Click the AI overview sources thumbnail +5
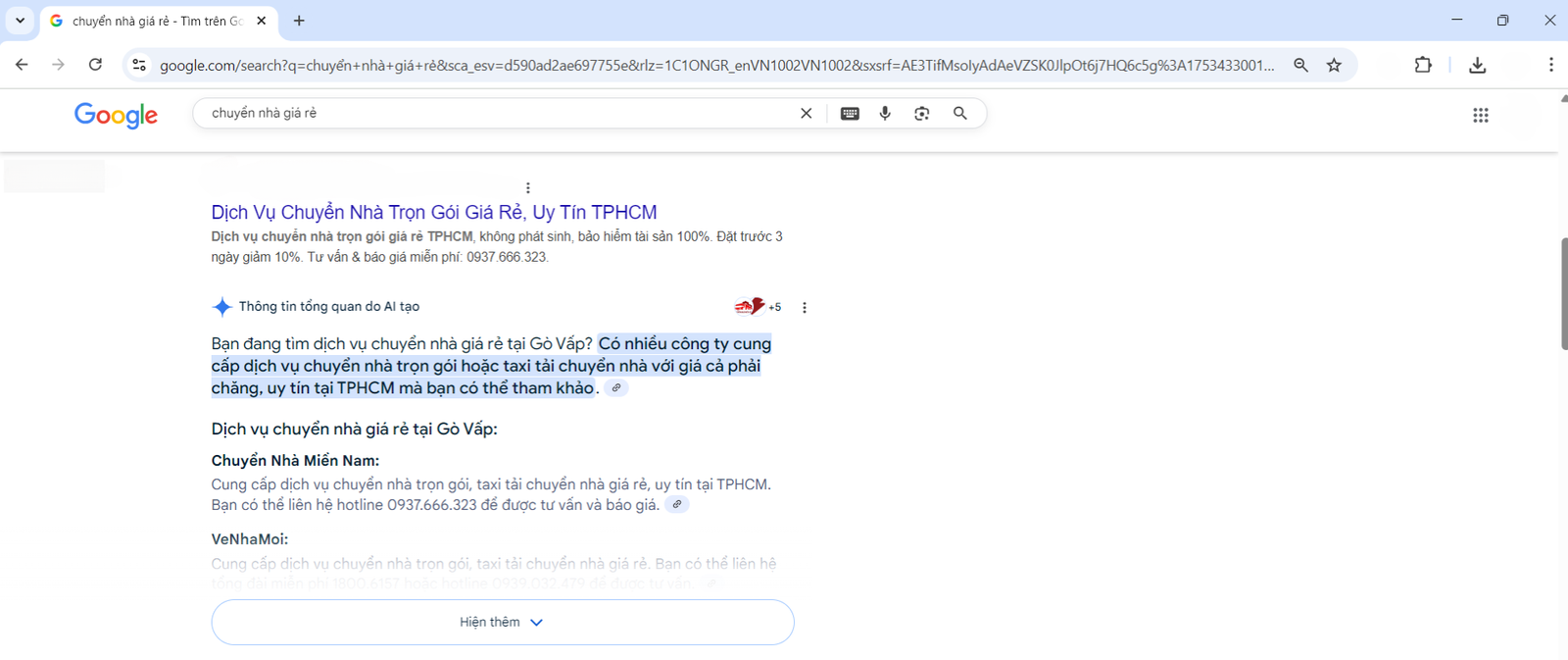This screenshot has width=1568, height=660. click(x=759, y=307)
